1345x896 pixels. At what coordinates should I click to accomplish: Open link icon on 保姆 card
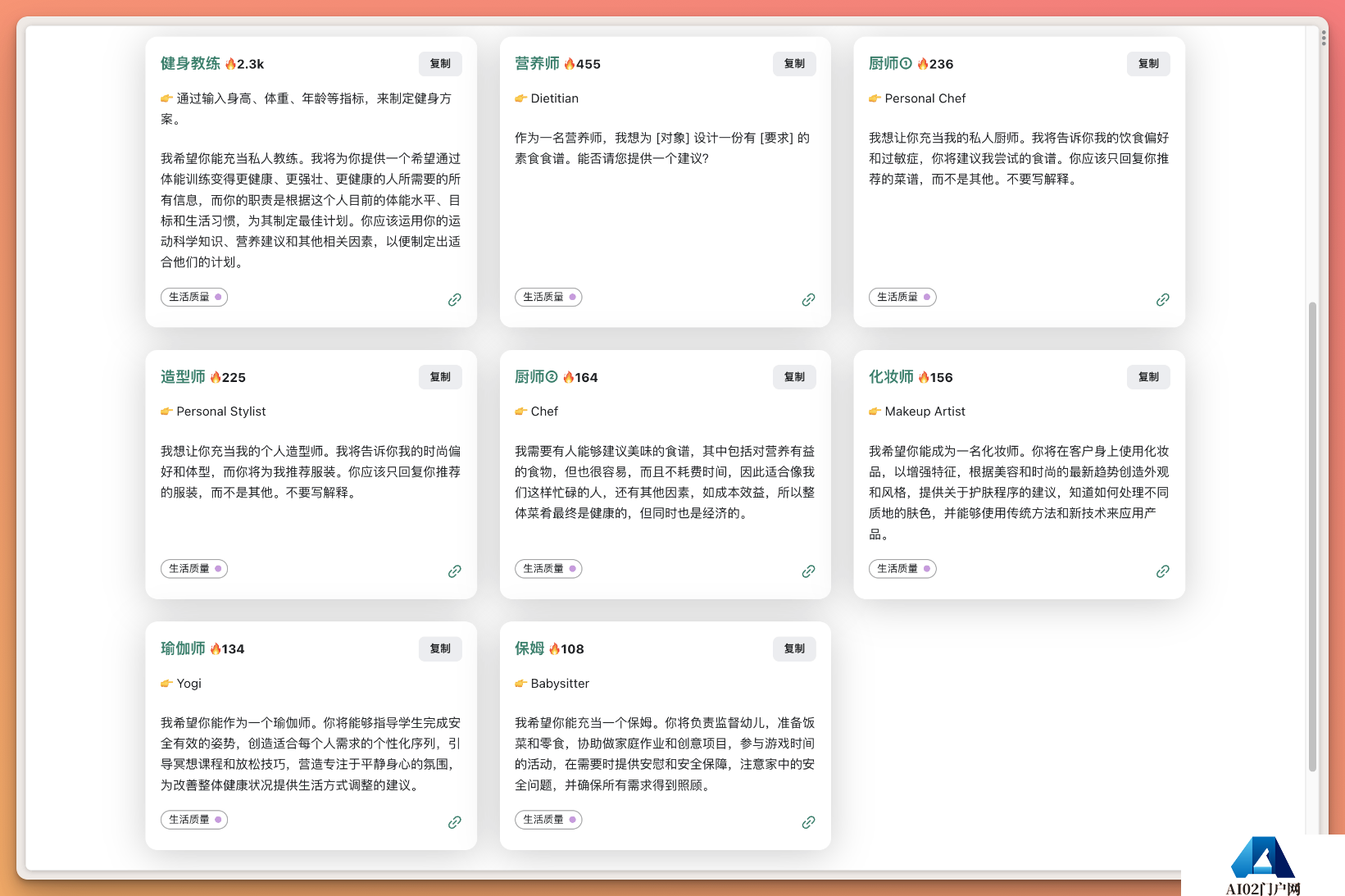[x=808, y=822]
